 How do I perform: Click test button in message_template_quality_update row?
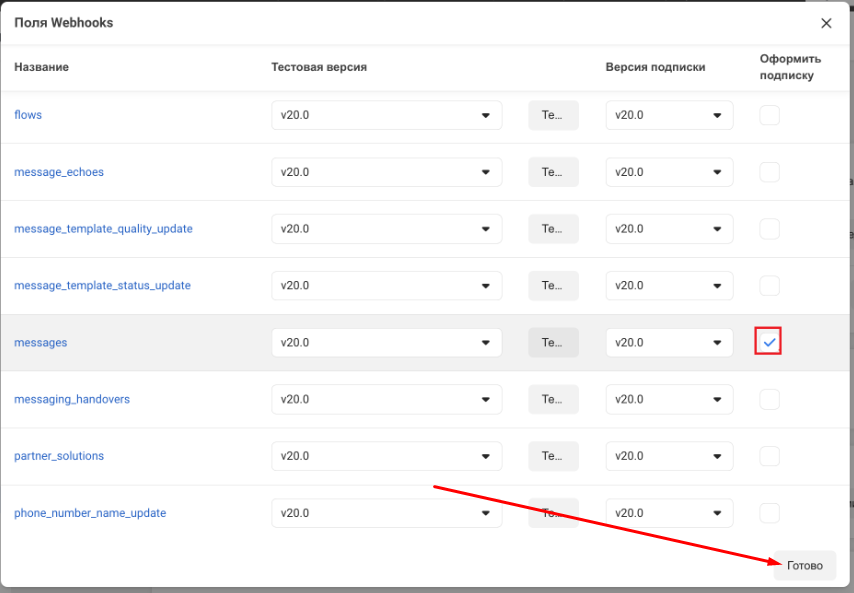553,229
